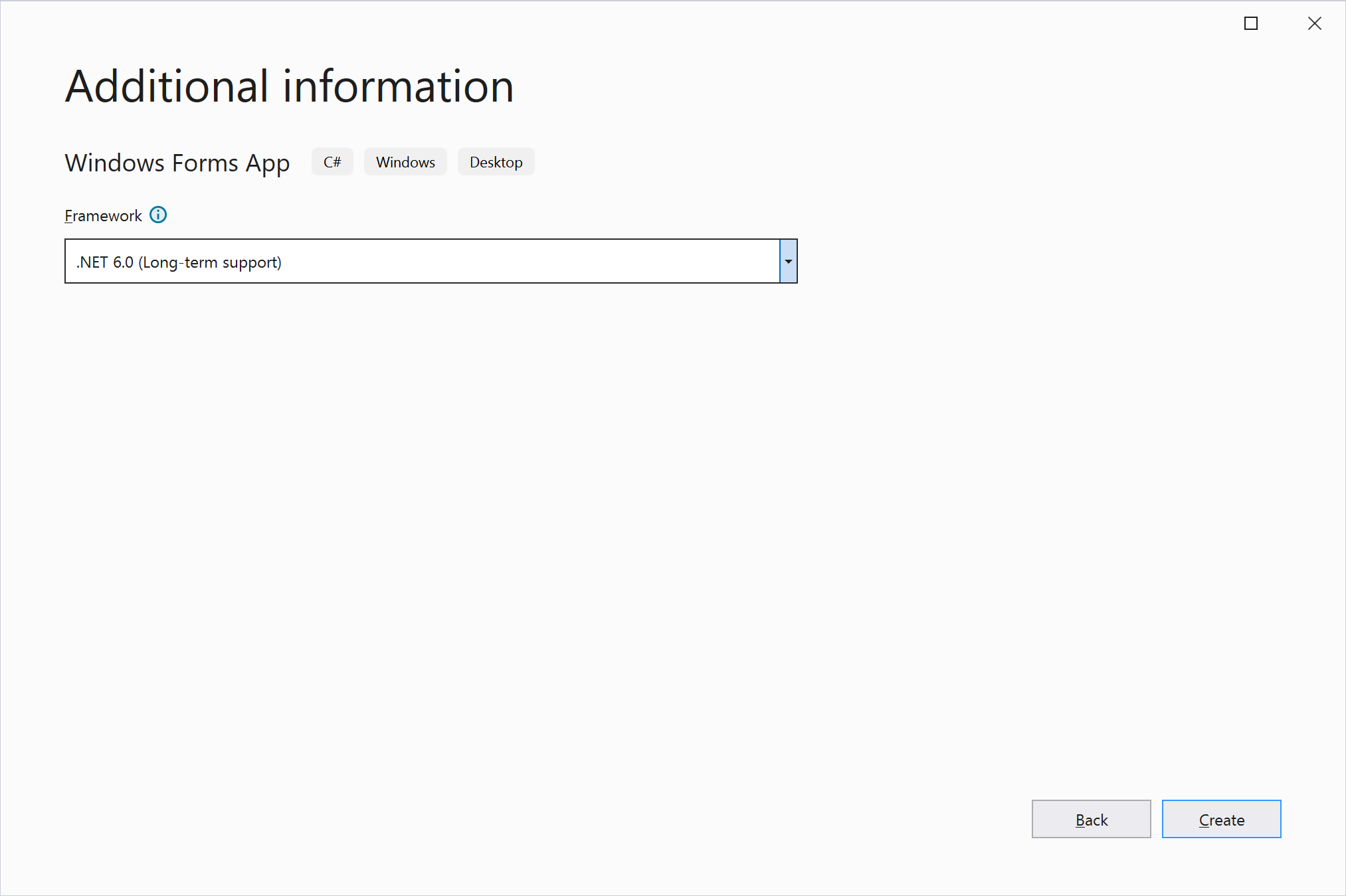Finish the wizard by clicking Create
The height and width of the screenshot is (896, 1346).
coord(1221,819)
